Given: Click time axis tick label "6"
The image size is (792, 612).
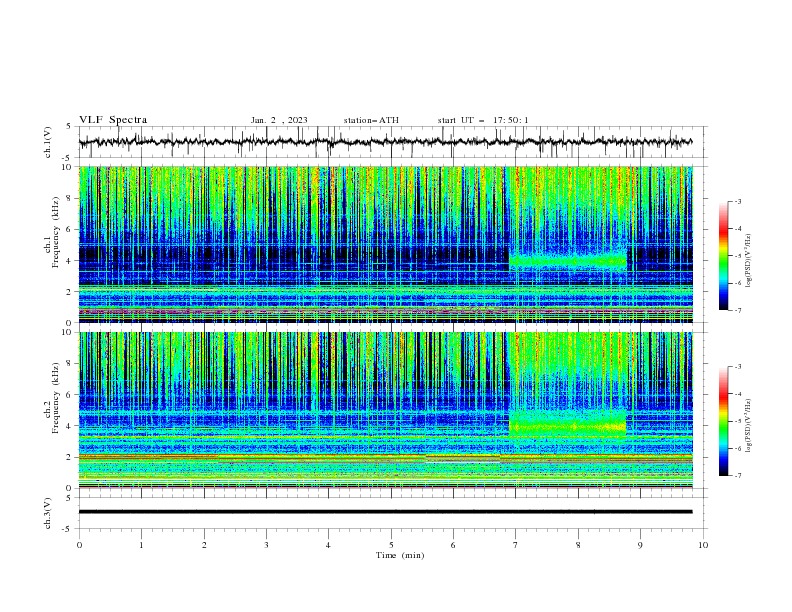Looking at the screenshot, I should point(453,545).
